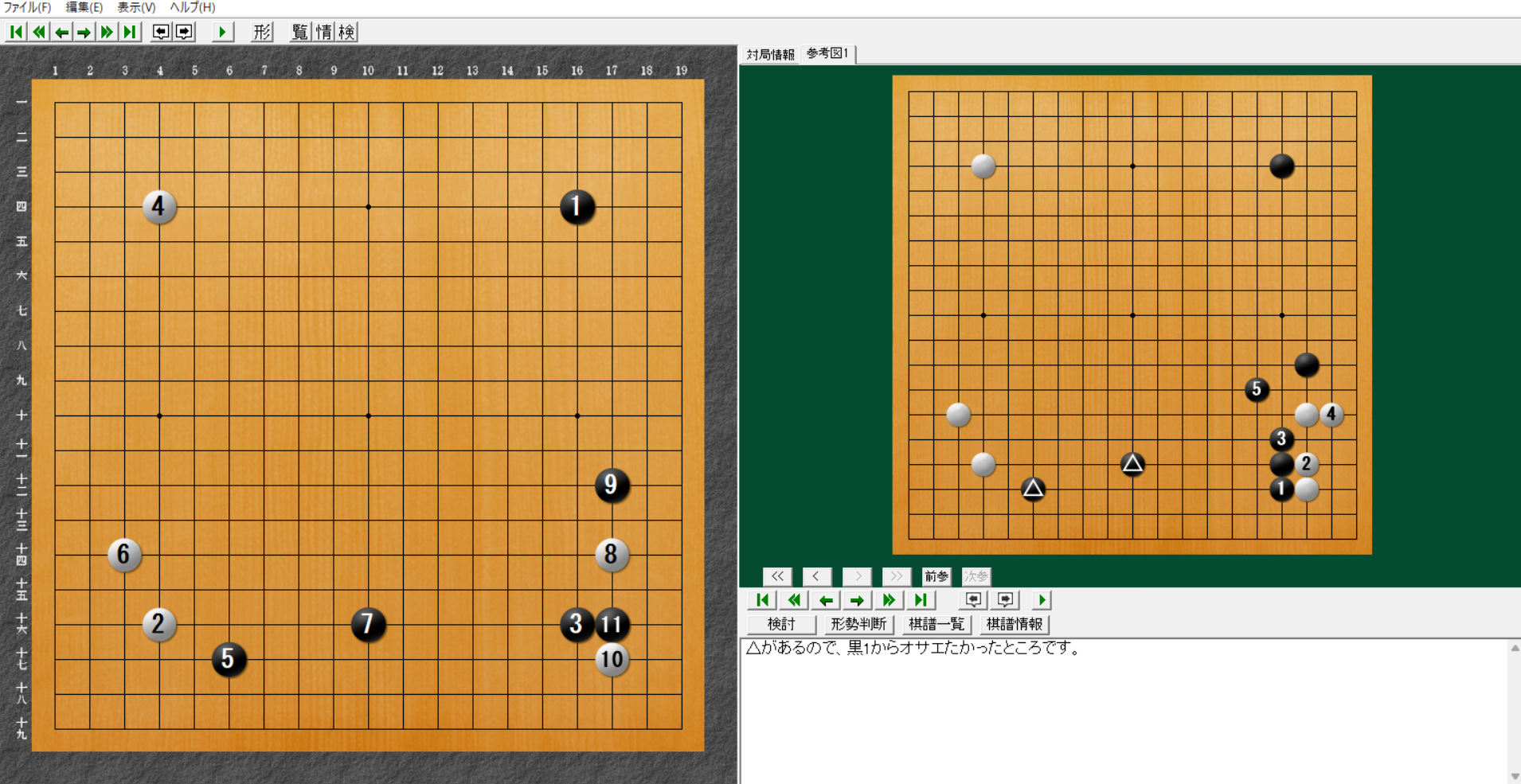Click the 形 icon in the main toolbar
Viewport: 1521px width, 784px height.
262,32
